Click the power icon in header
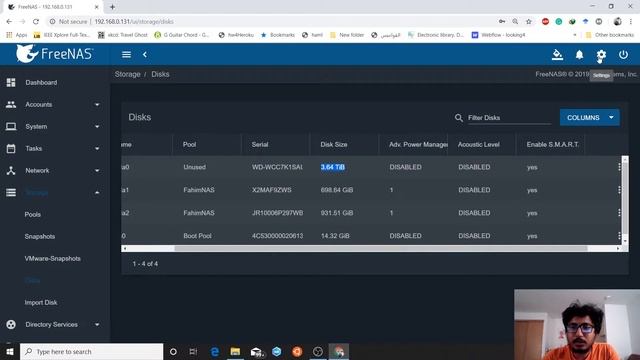This screenshot has height=360, width=640. pos(623,55)
